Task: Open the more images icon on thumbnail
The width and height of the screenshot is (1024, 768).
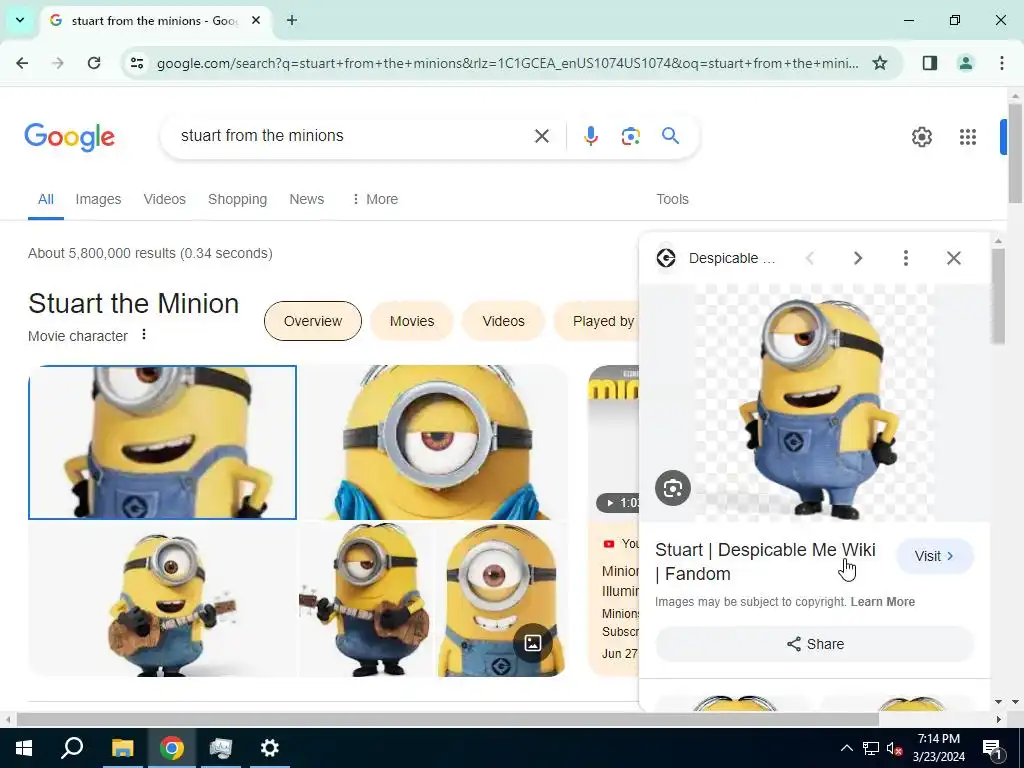Action: point(532,643)
